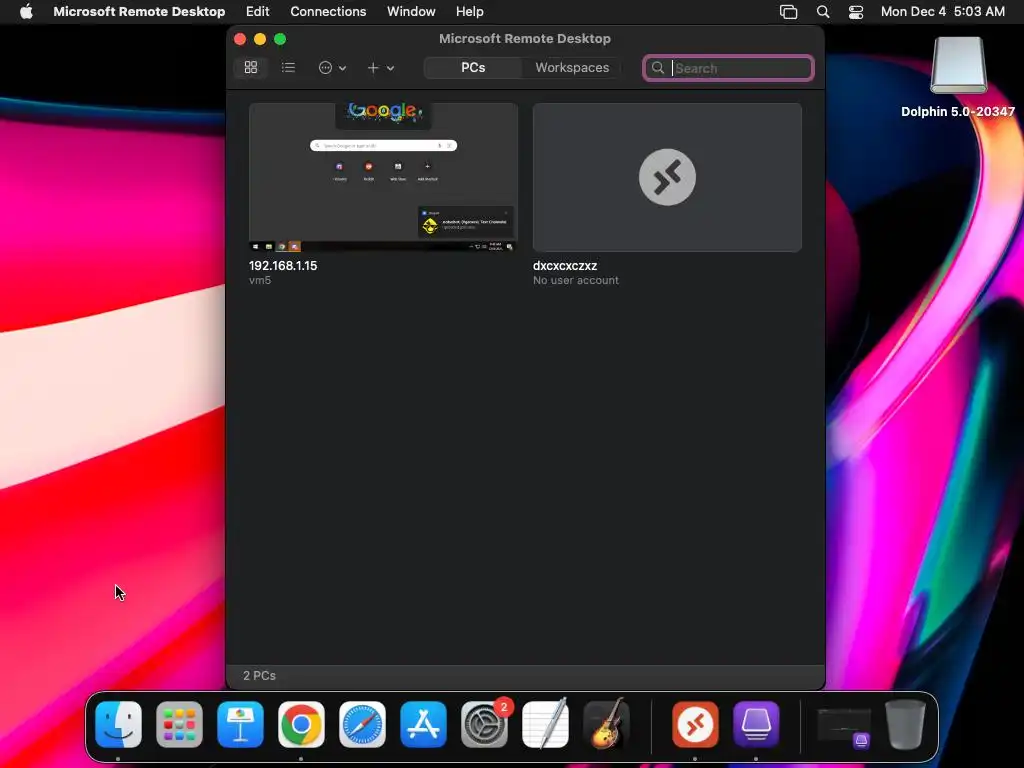This screenshot has height=768, width=1024.
Task: Open GarageBand from the Dock
Action: tap(606, 724)
